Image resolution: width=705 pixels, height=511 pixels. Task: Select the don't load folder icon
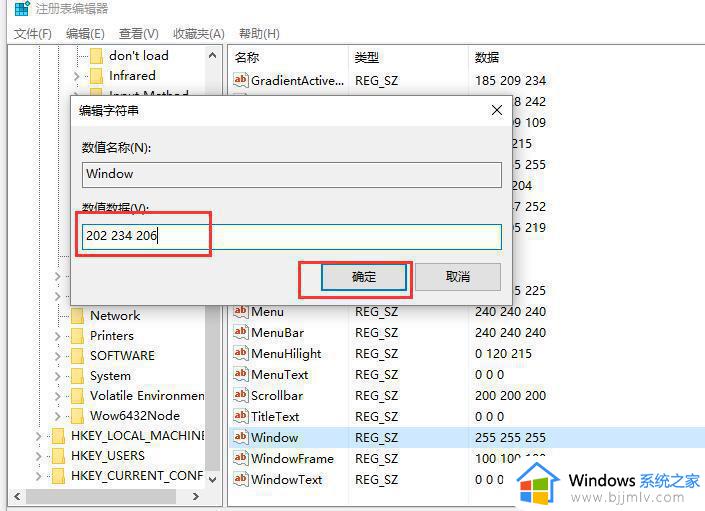[x=96, y=56]
